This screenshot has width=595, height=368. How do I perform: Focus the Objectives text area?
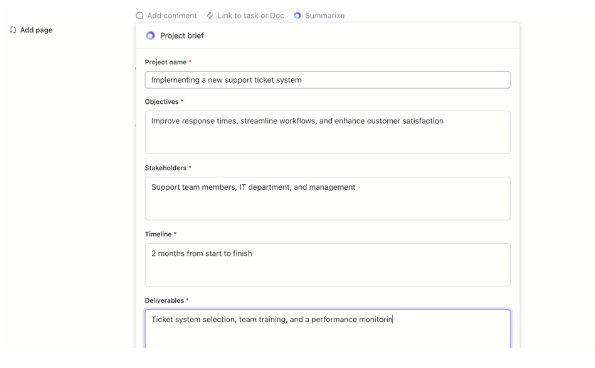[x=327, y=132]
